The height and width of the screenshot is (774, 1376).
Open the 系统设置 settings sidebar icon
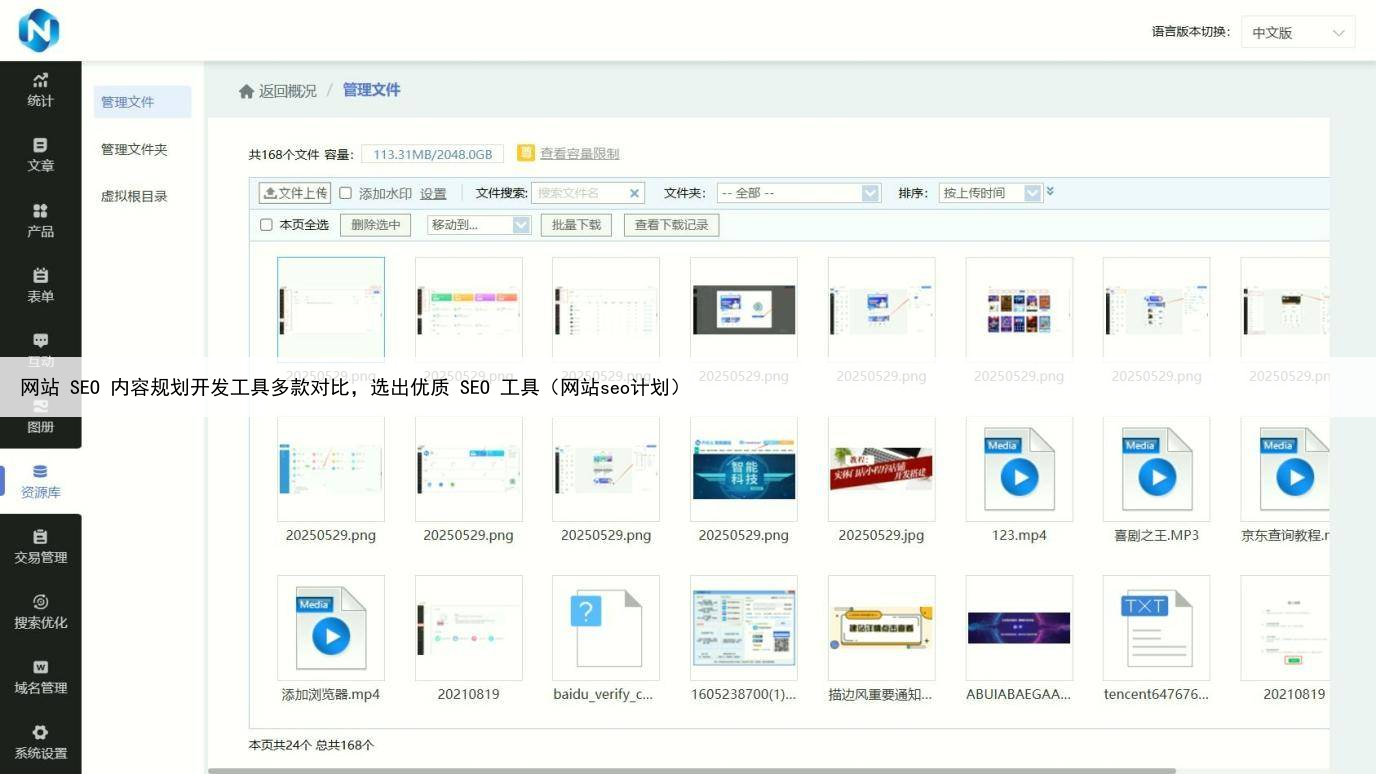(40, 742)
